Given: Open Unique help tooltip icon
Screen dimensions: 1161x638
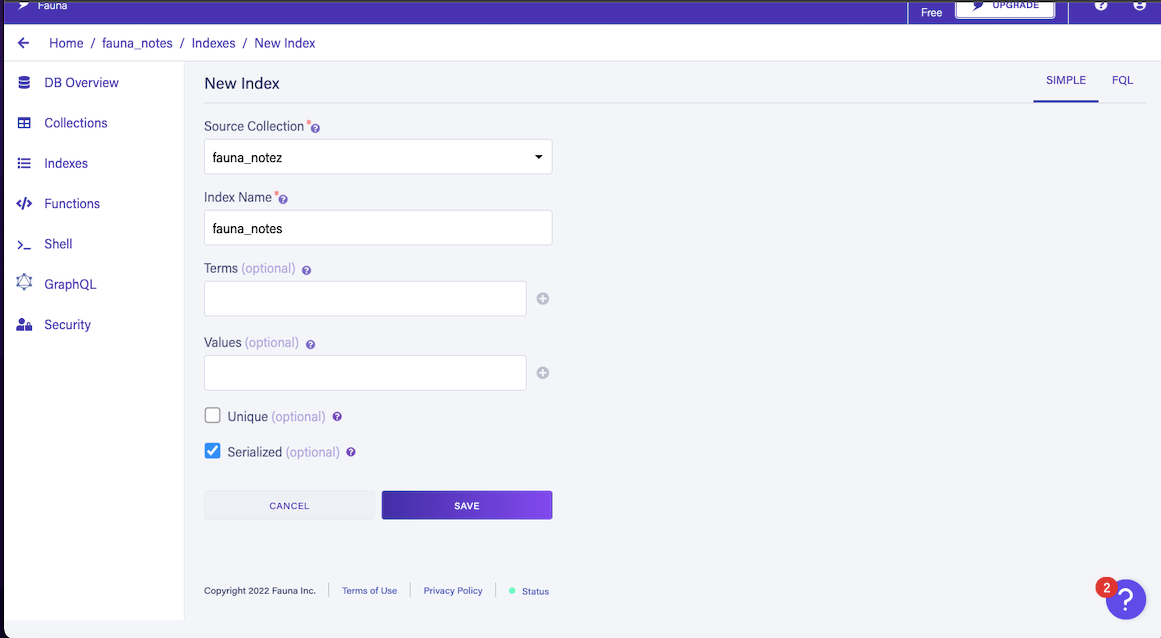Looking at the screenshot, I should click(337, 417).
